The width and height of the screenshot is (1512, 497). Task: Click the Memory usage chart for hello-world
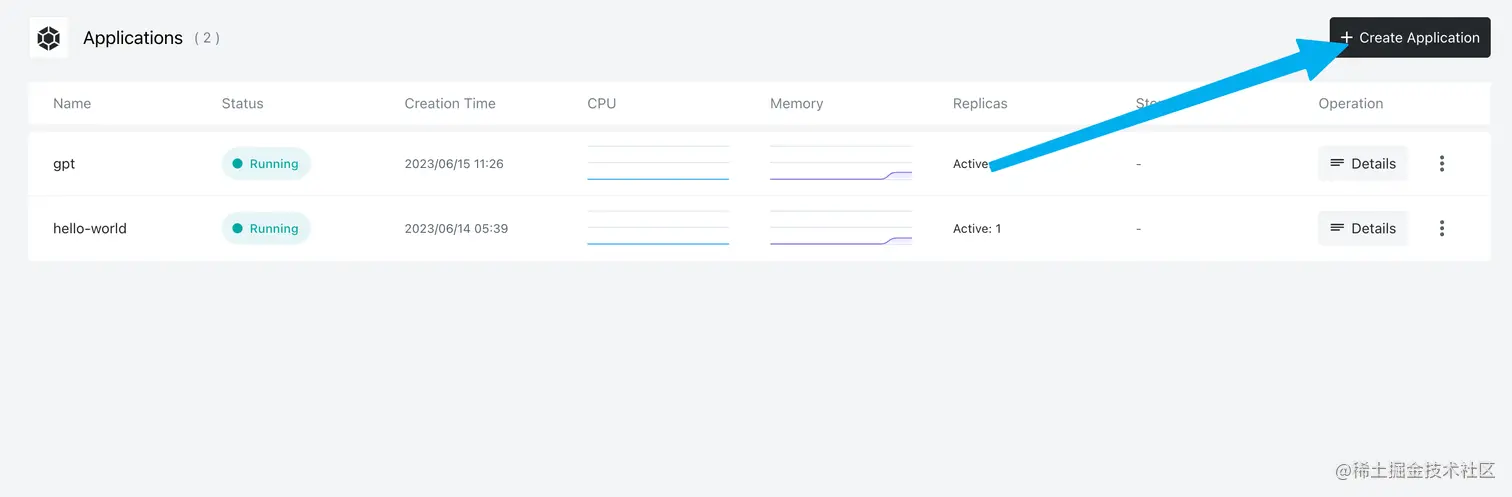coord(841,228)
